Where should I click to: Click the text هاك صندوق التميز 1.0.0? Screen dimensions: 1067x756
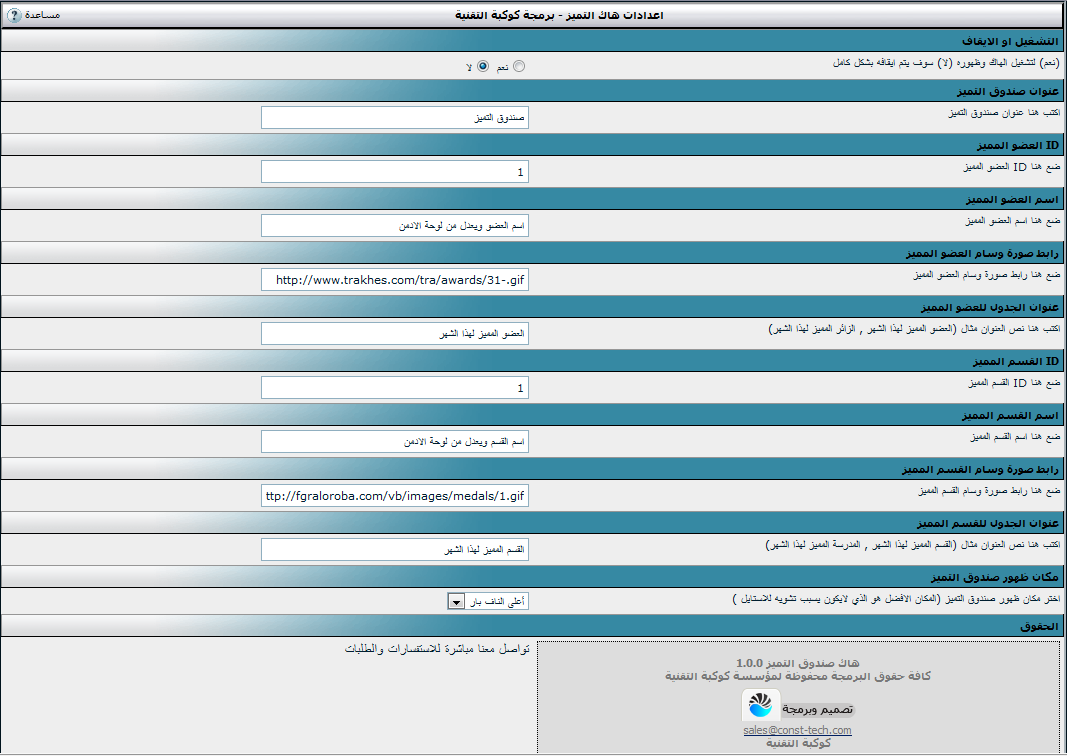[x=798, y=663]
